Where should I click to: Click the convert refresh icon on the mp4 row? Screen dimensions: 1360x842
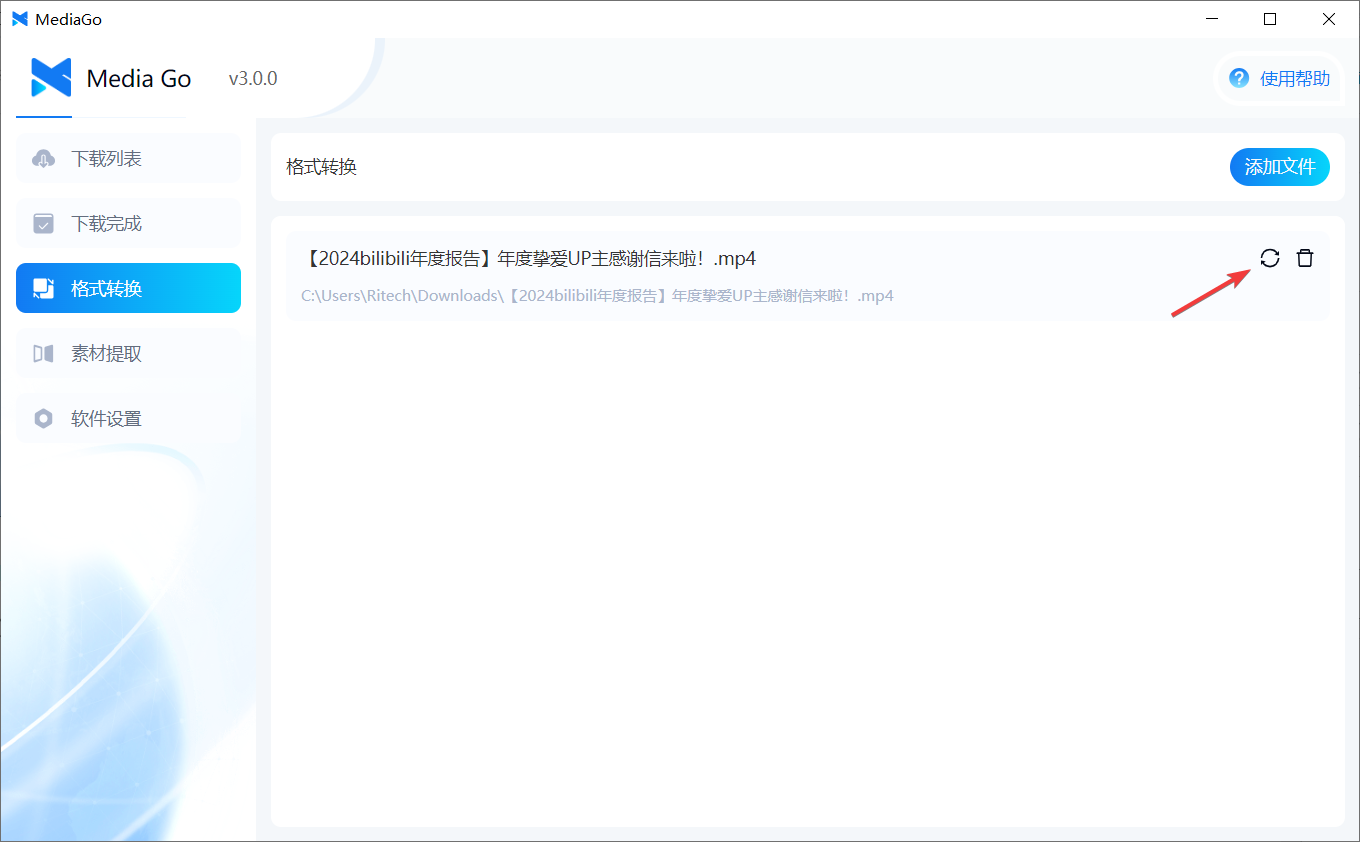(x=1269, y=258)
